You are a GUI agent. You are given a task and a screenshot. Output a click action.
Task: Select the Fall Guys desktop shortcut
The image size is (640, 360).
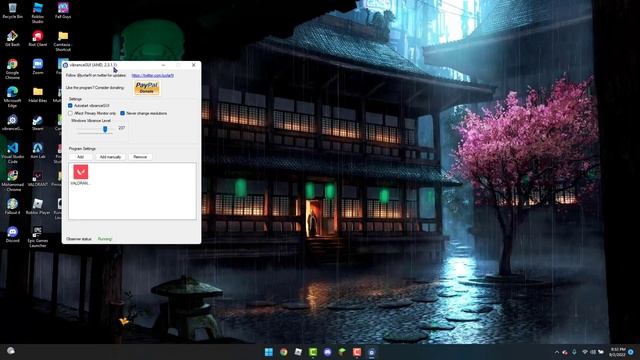point(63,11)
